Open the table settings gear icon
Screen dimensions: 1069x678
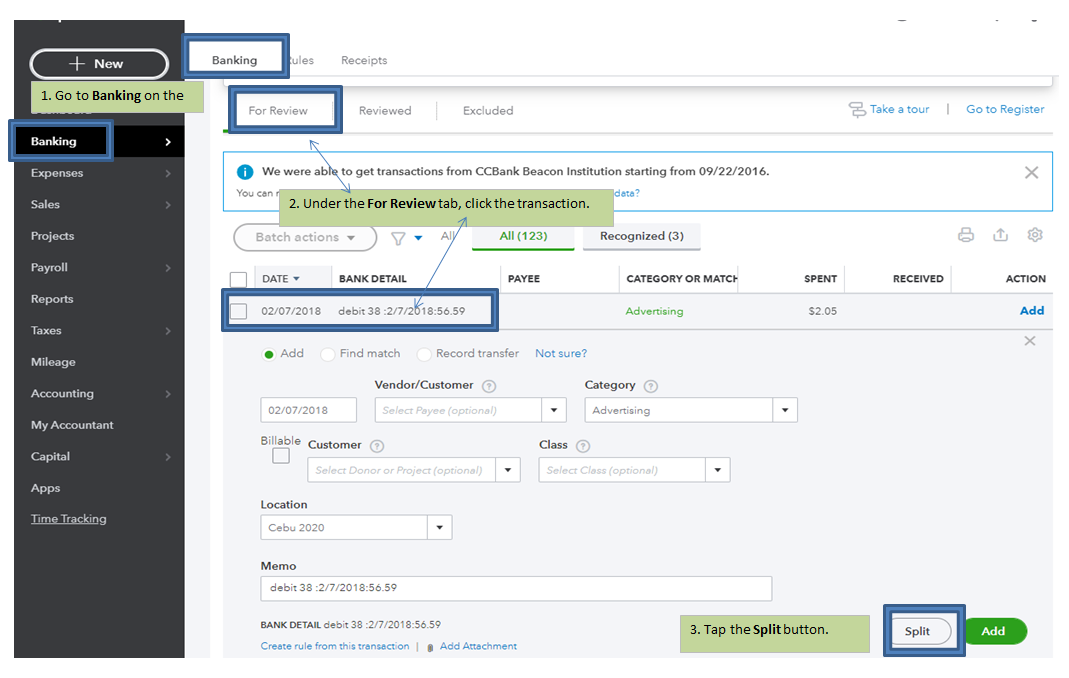(x=1035, y=235)
